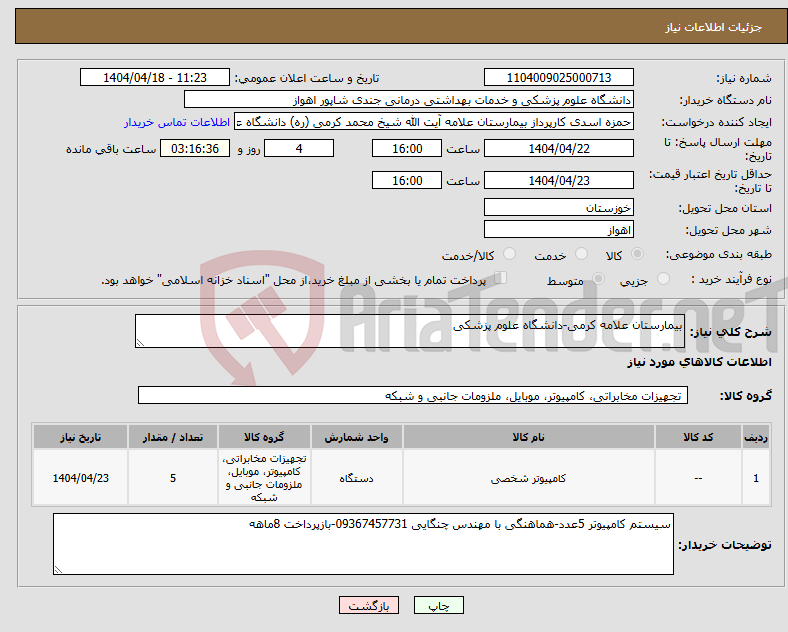
Task: Click the نام کالا column header
Action: coord(529,437)
